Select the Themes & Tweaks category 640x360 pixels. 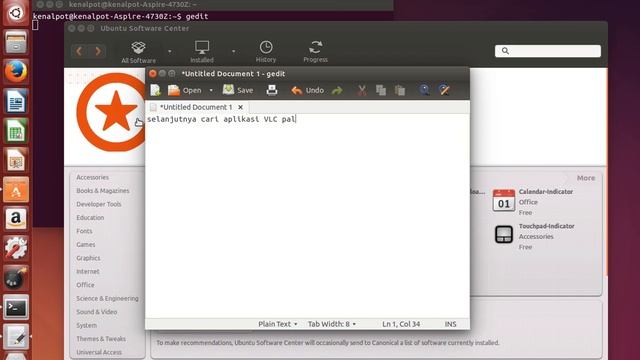point(101,339)
